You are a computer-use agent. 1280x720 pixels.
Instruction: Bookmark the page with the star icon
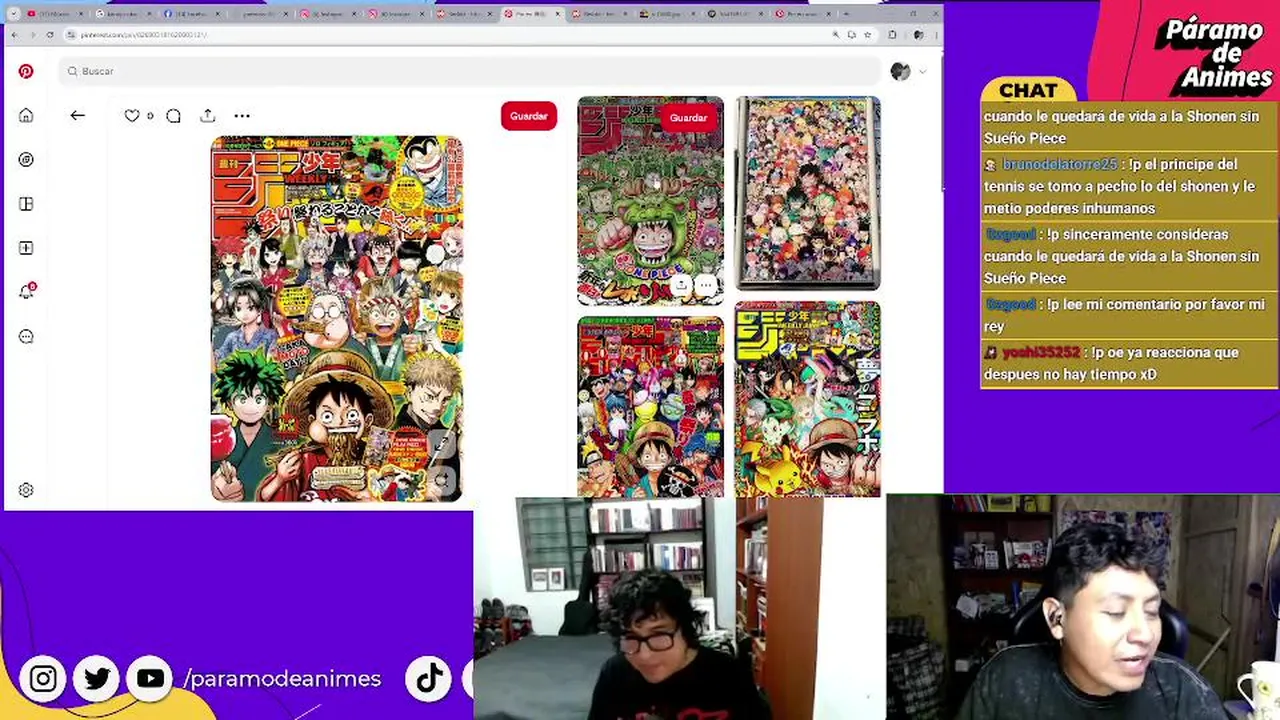point(866,35)
